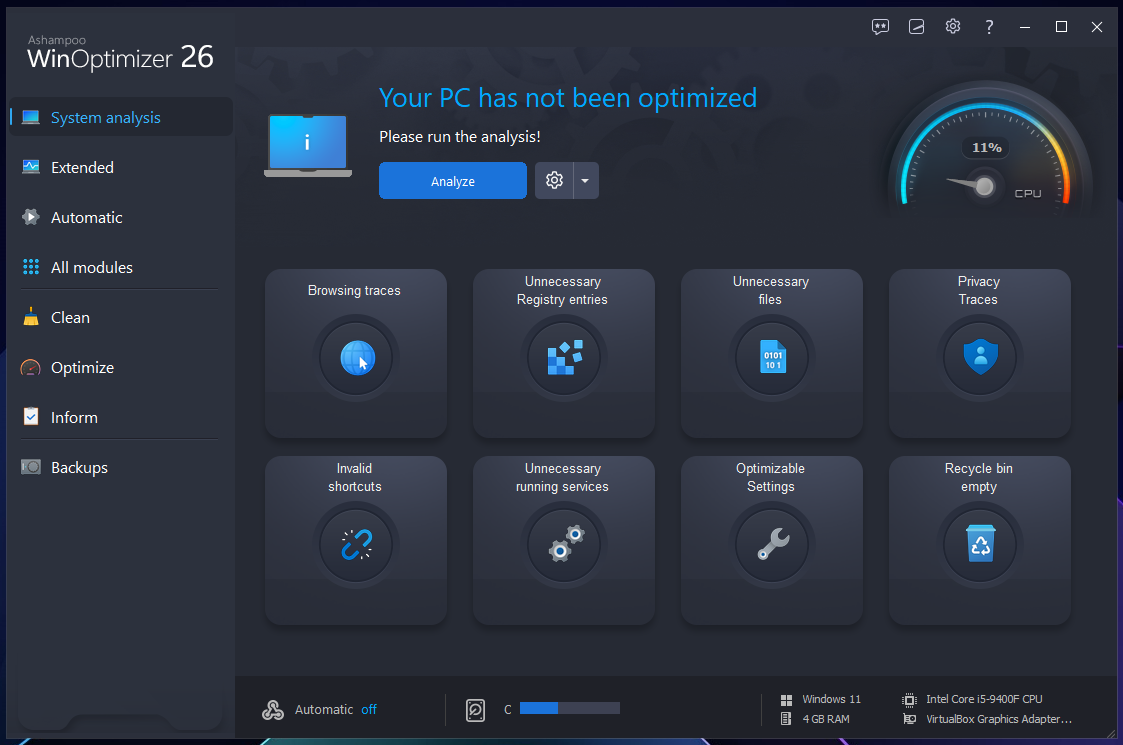Screen dimensions: 1123x745
Task: Click the Optimizable Settings wrench icon
Action: (772, 545)
